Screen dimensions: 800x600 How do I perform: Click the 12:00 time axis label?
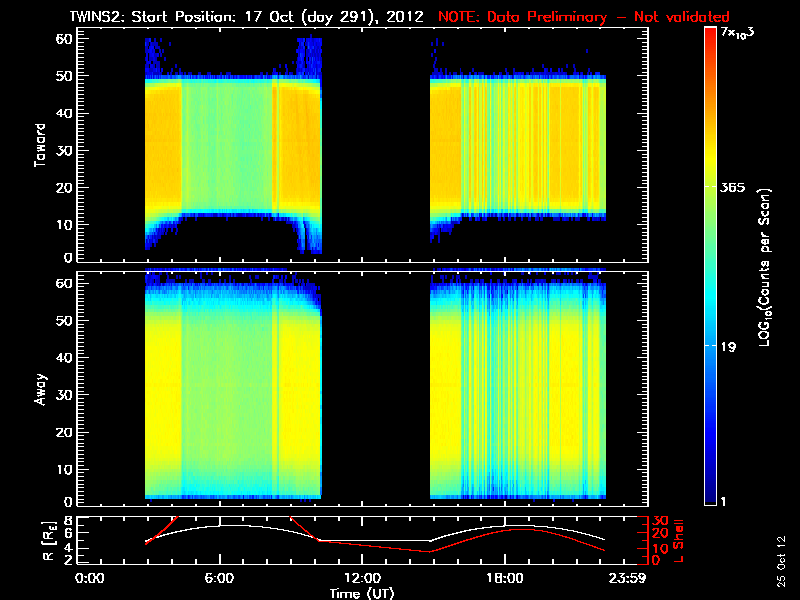pos(363,579)
